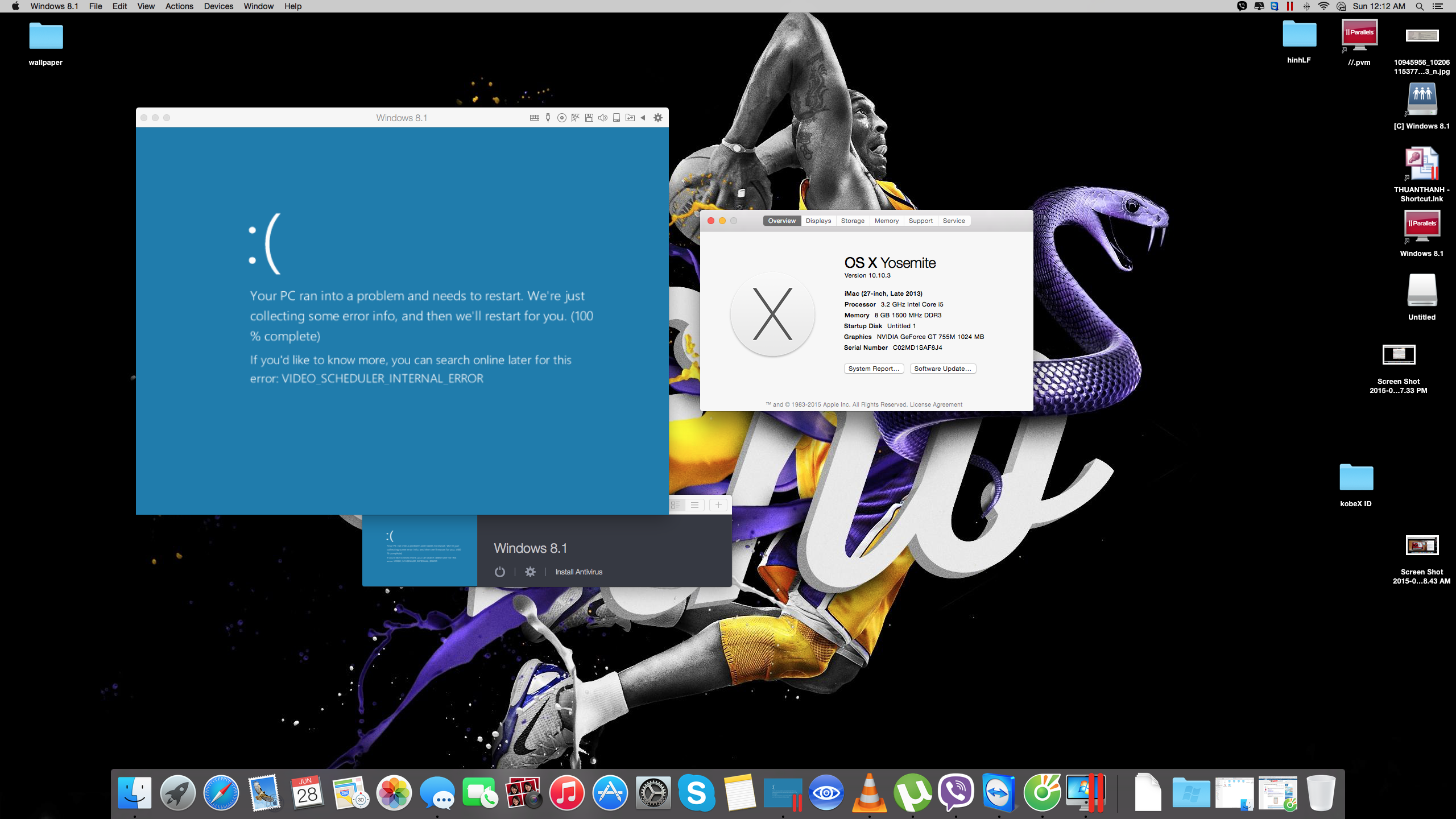Image resolution: width=1456 pixels, height=819 pixels.
Task: Open the Devices menu
Action: pos(218,6)
